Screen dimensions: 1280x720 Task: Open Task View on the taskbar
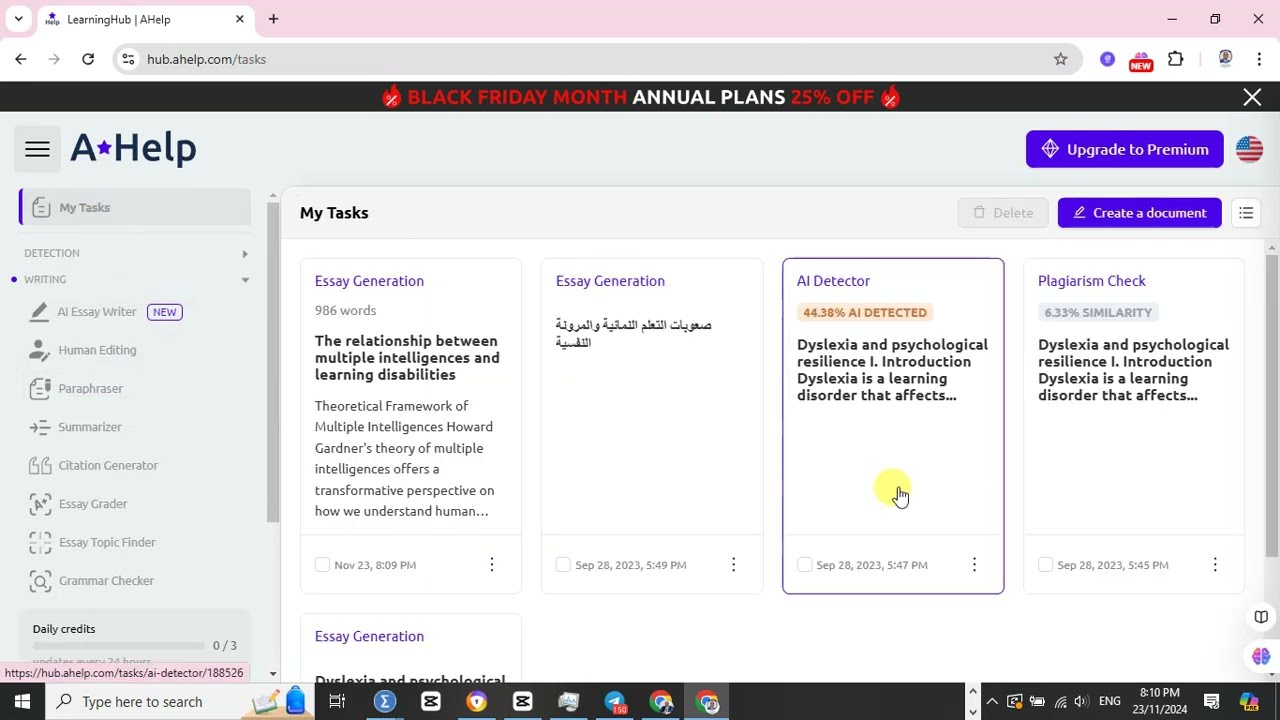[x=337, y=701]
